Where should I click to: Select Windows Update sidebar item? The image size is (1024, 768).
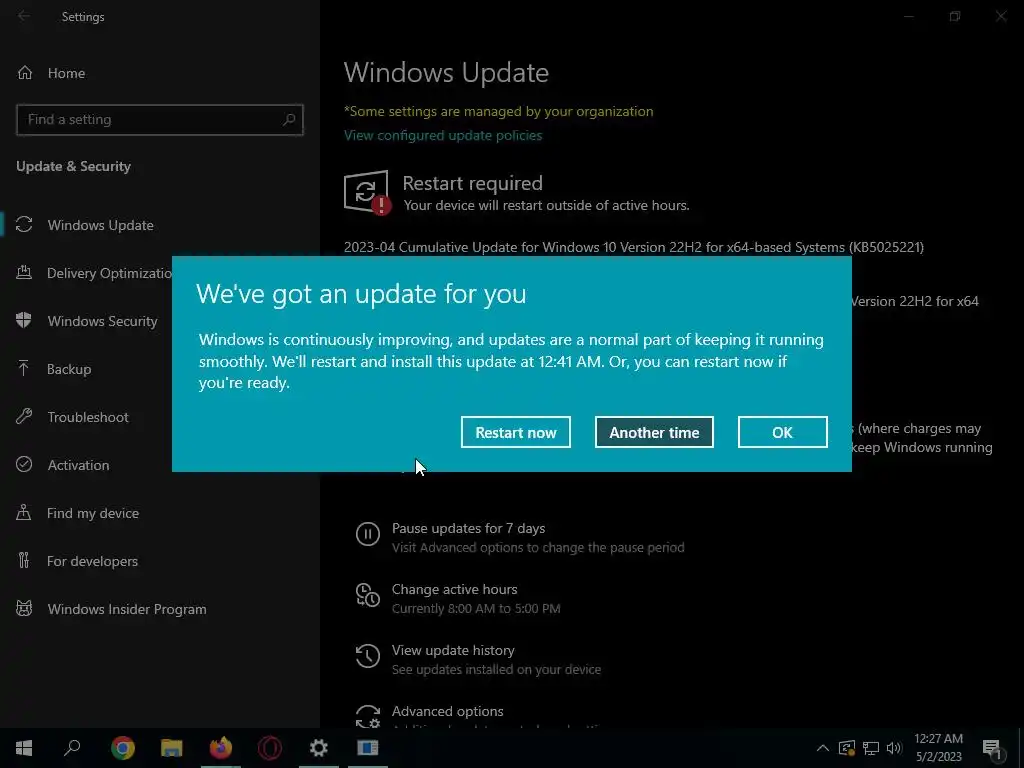point(101,225)
